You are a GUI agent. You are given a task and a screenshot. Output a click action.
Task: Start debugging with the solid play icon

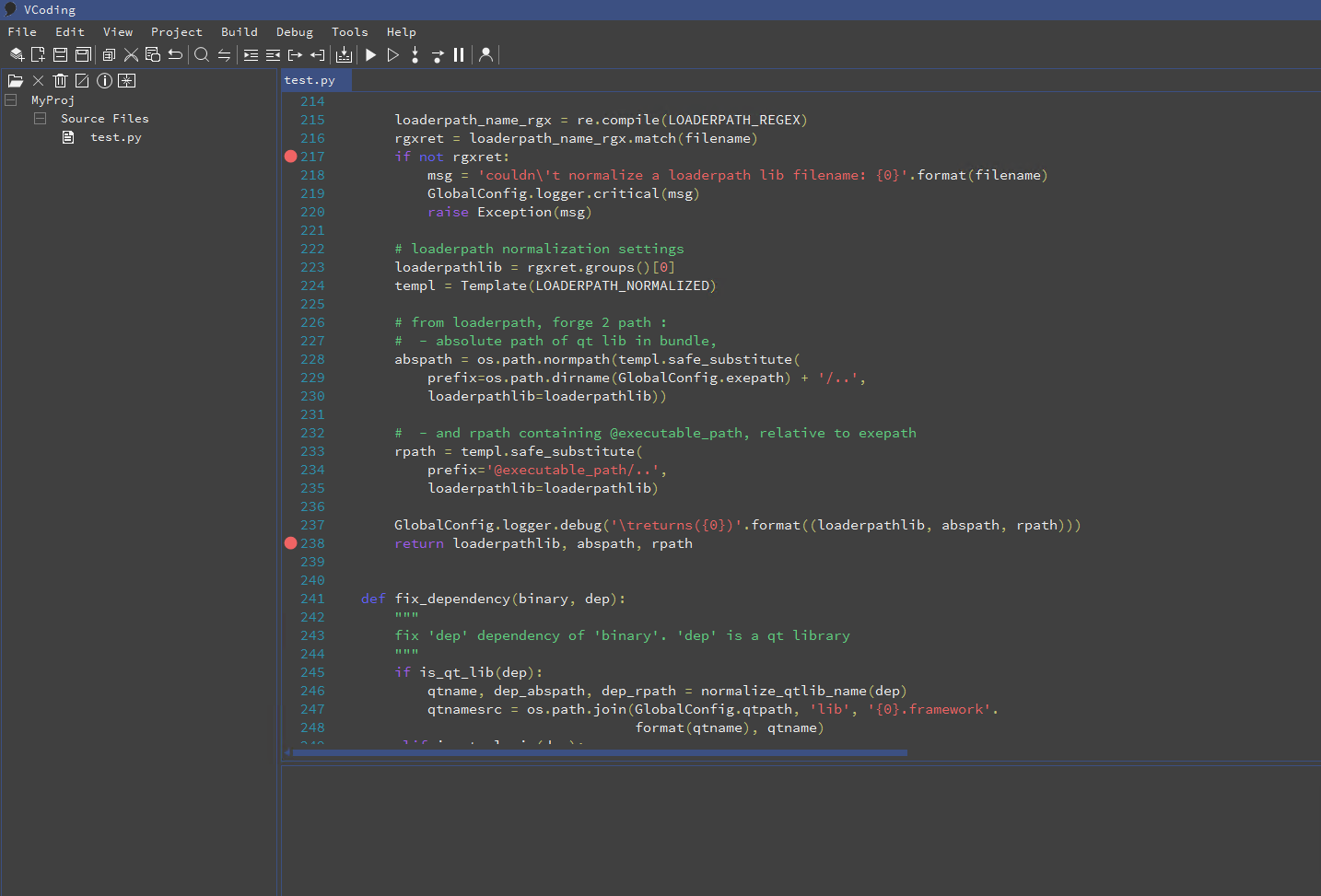[x=370, y=55]
